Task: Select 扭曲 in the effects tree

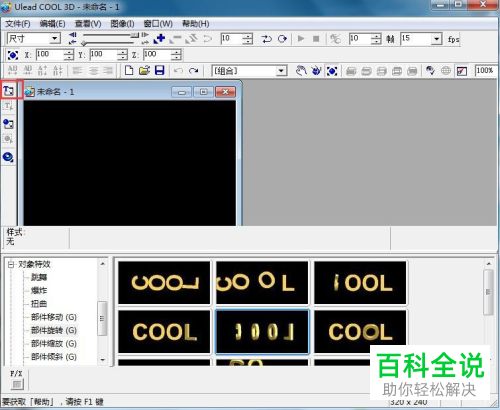Action: click(x=39, y=304)
